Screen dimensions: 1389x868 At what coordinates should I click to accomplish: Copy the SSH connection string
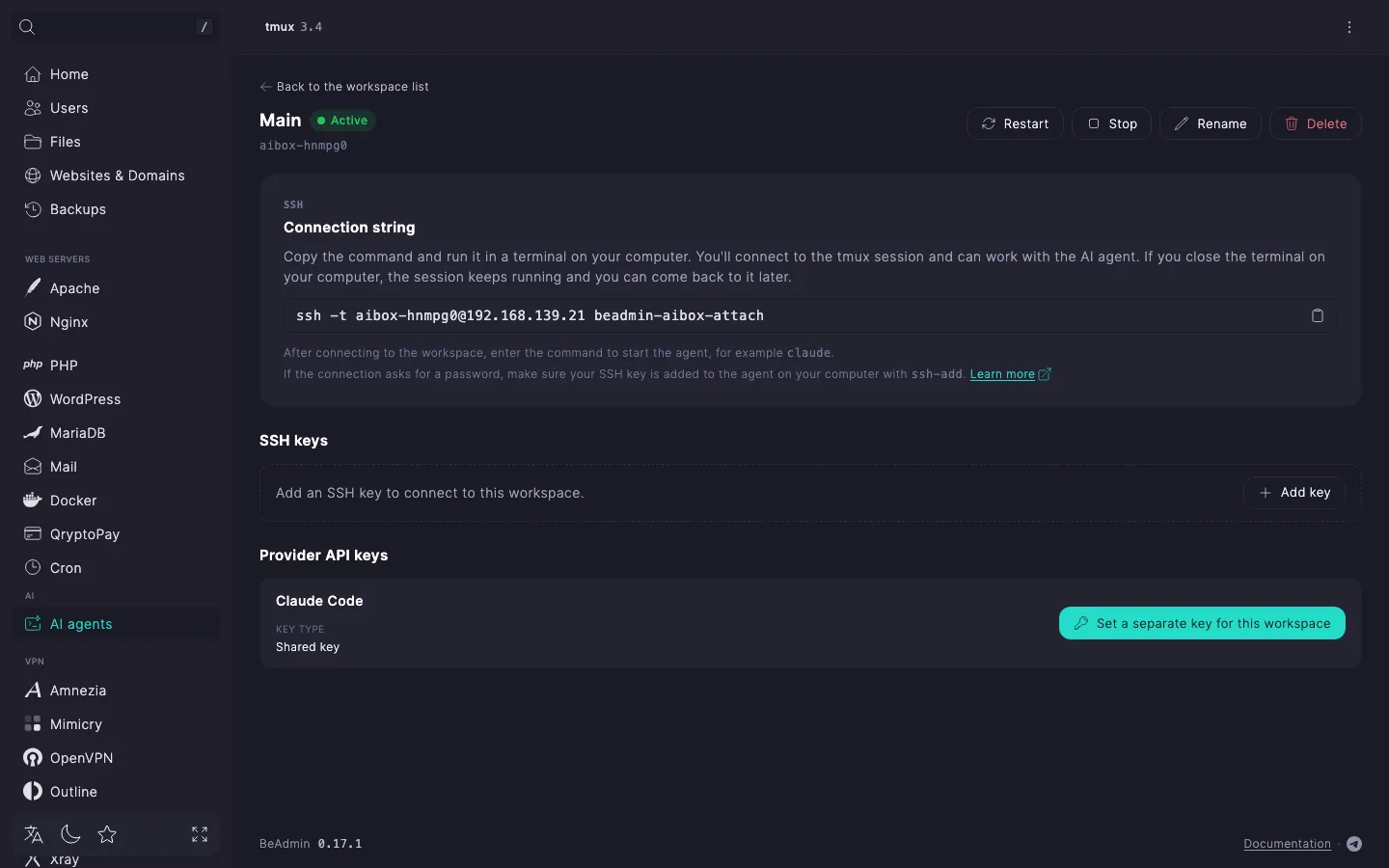(1317, 315)
